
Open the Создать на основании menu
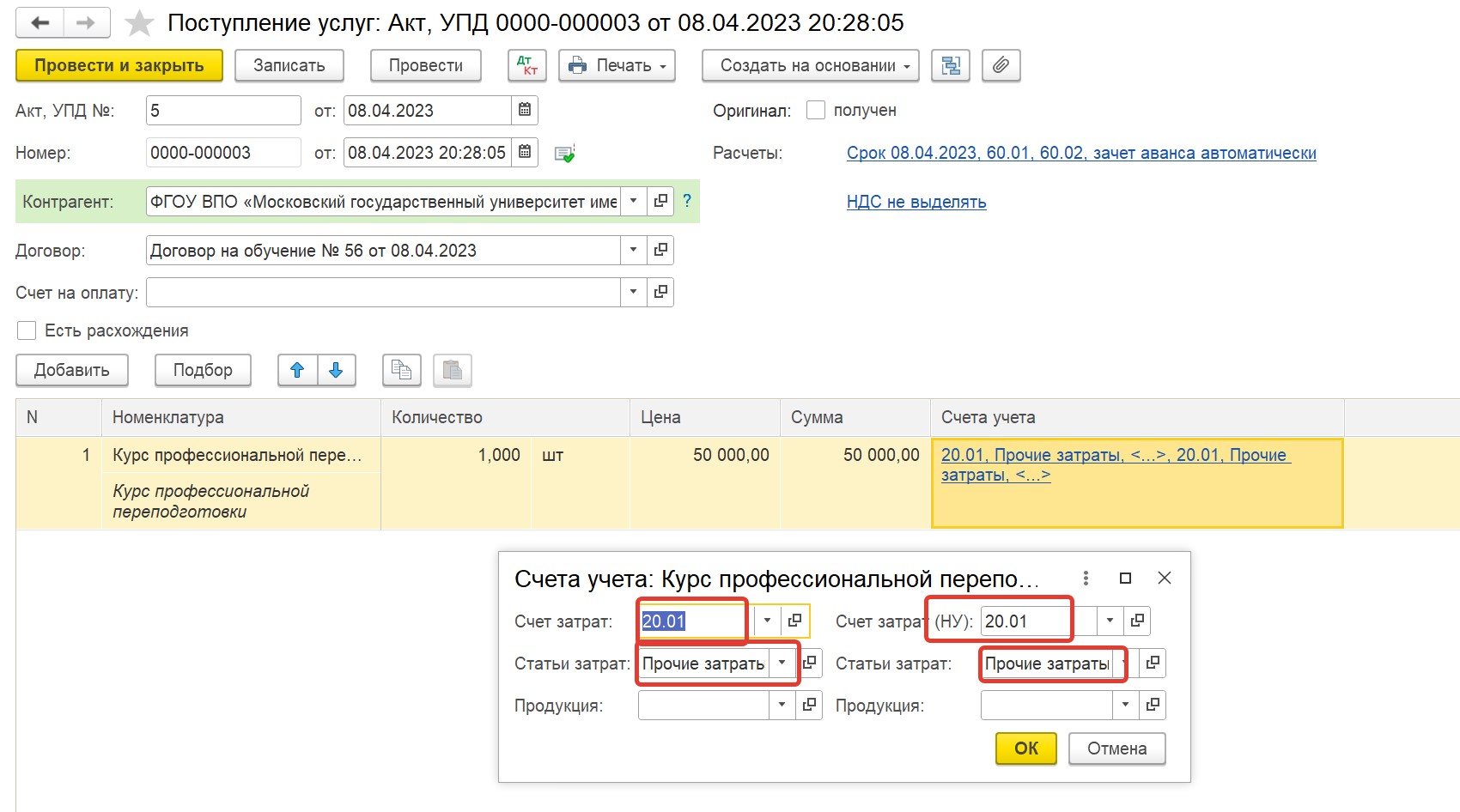pos(810,65)
